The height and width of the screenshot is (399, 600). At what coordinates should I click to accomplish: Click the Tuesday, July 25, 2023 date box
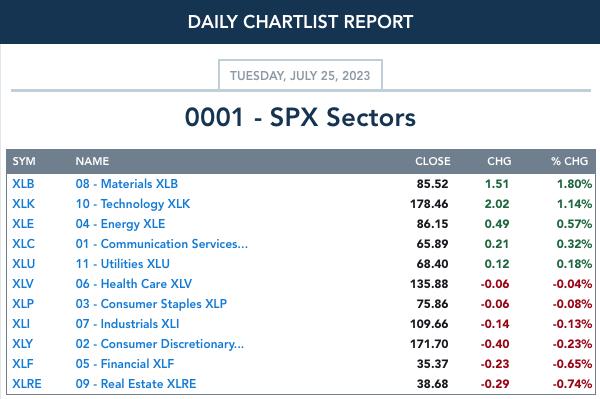(x=300, y=75)
